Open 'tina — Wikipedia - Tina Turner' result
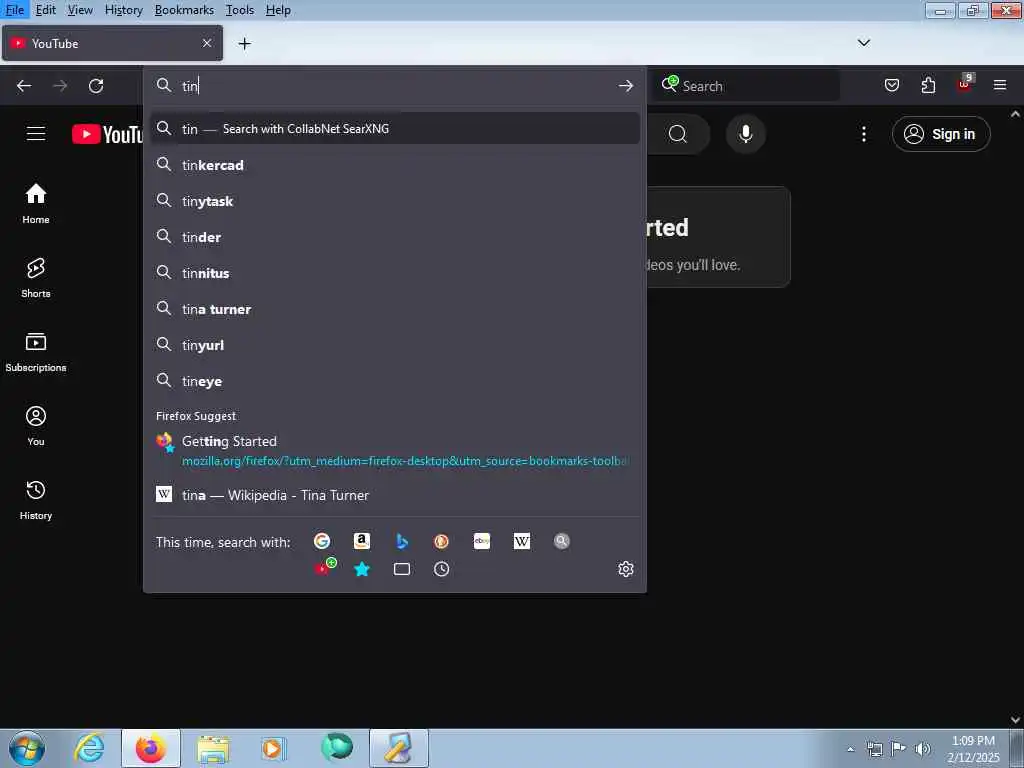This screenshot has height=768, width=1024. (x=395, y=494)
